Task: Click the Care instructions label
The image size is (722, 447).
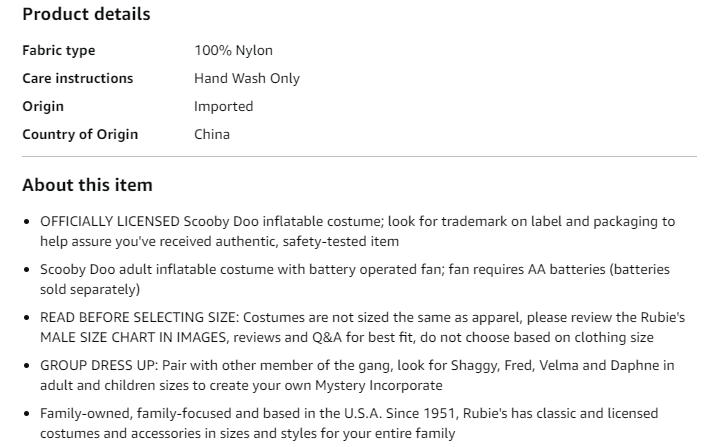Action: pos(77,78)
